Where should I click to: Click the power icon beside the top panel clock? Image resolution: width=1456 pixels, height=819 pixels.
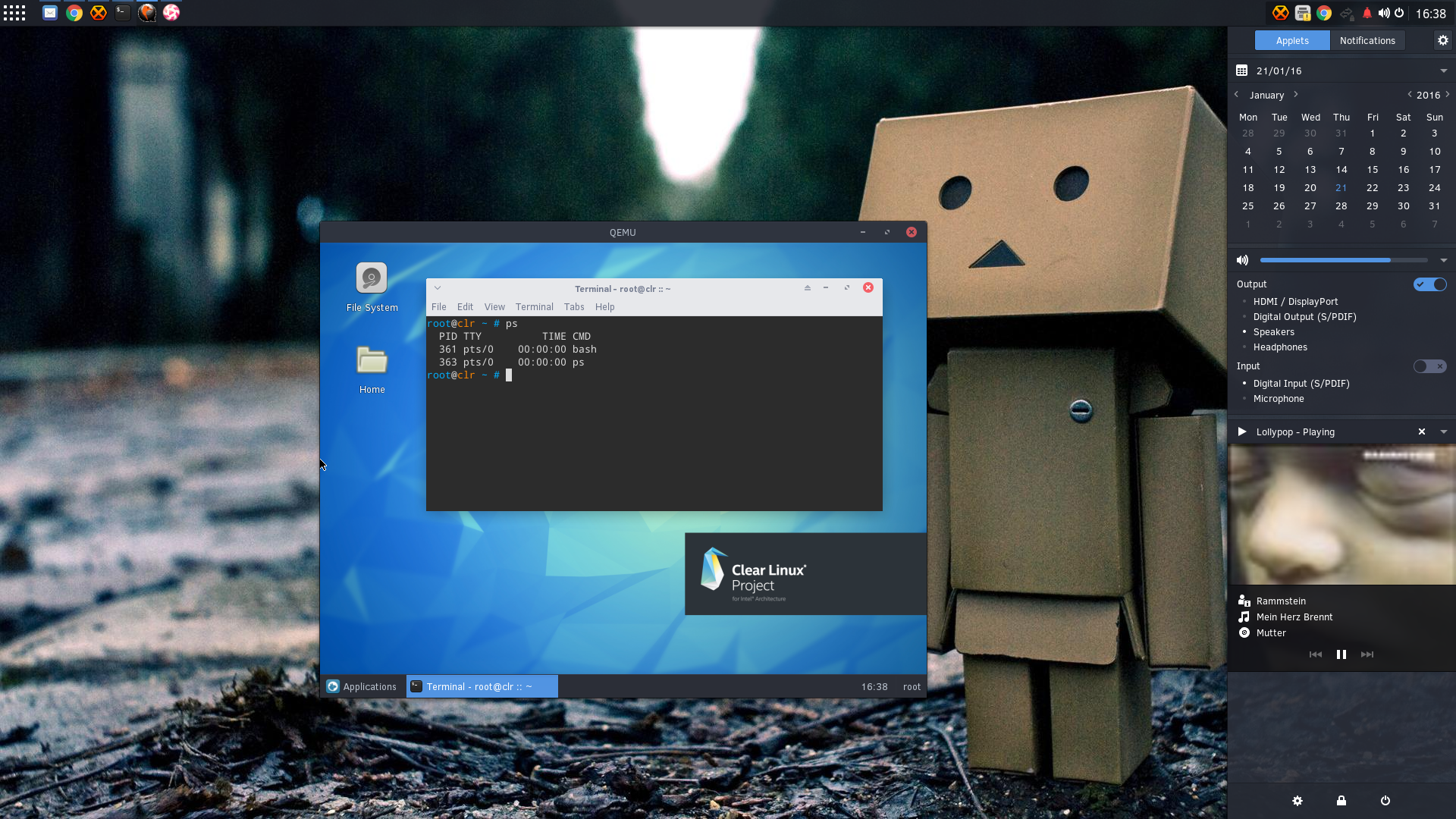tap(1399, 13)
